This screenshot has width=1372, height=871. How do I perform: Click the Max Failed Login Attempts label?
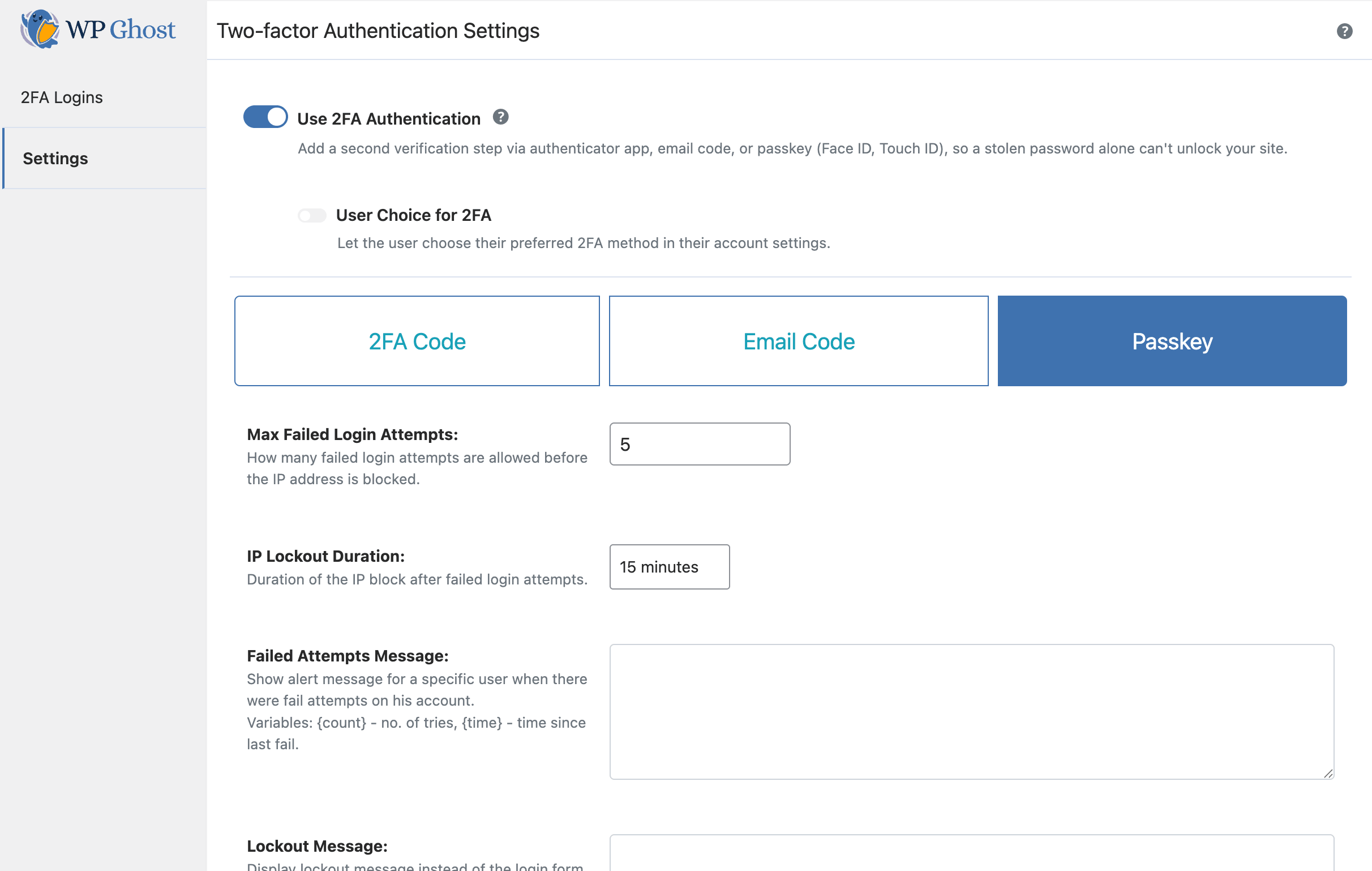pos(352,434)
